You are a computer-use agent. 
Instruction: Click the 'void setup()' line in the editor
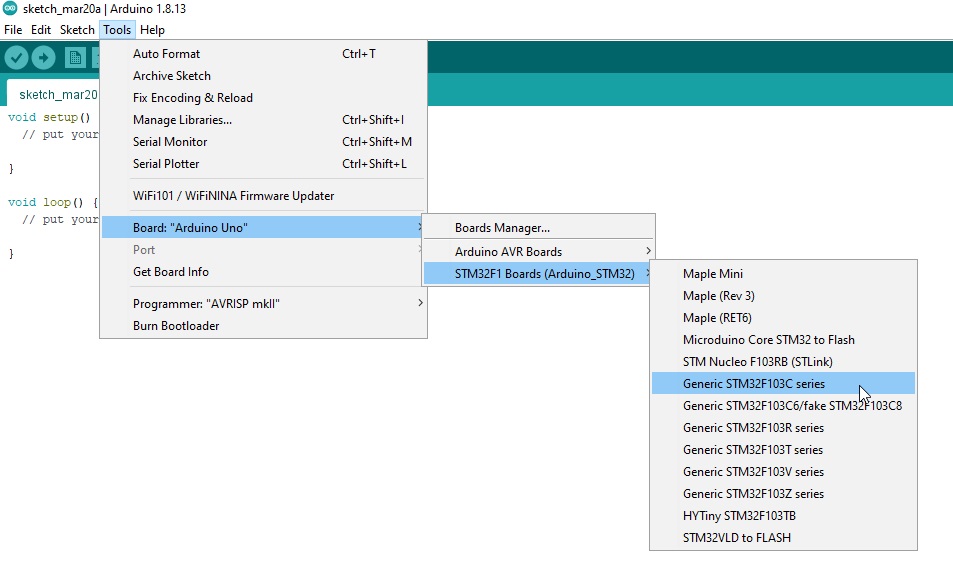(x=49, y=117)
